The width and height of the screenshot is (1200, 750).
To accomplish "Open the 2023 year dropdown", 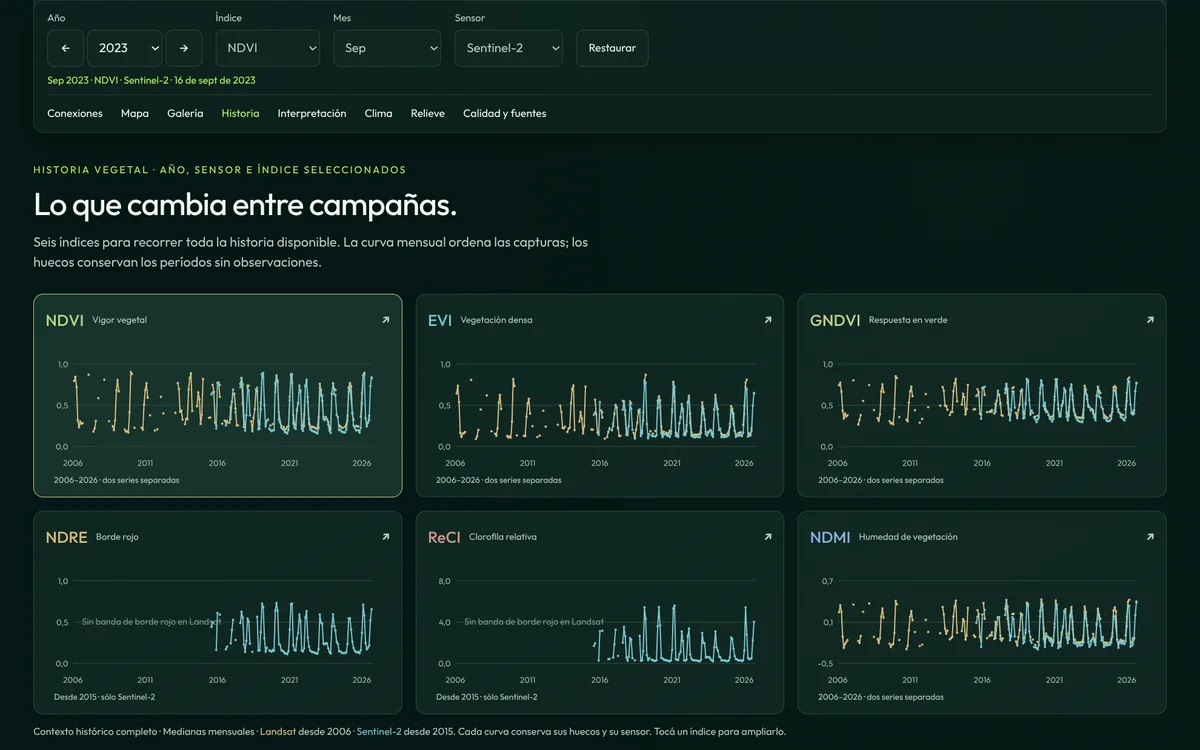I will [x=125, y=48].
